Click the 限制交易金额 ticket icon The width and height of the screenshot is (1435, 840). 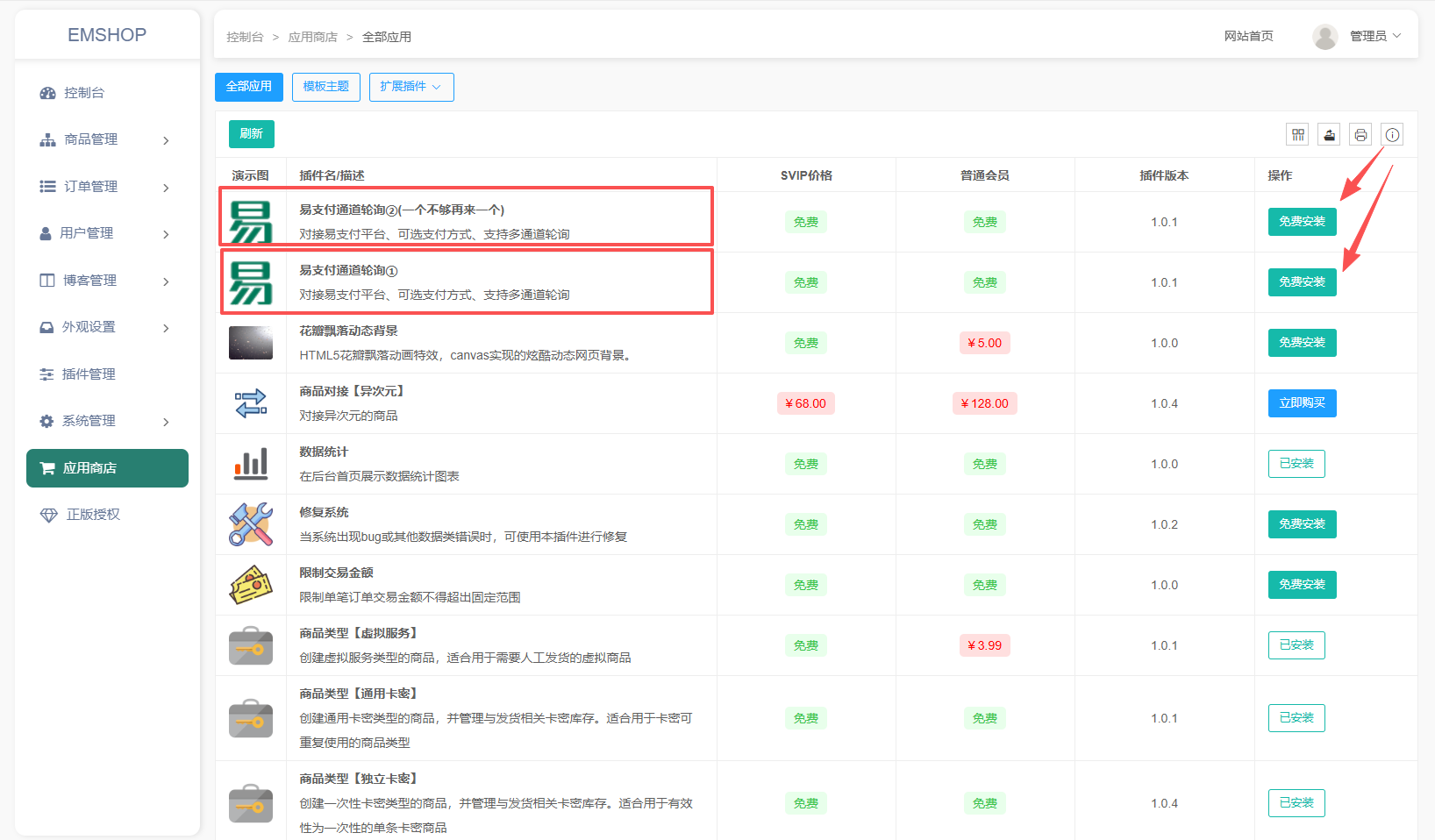(251, 585)
